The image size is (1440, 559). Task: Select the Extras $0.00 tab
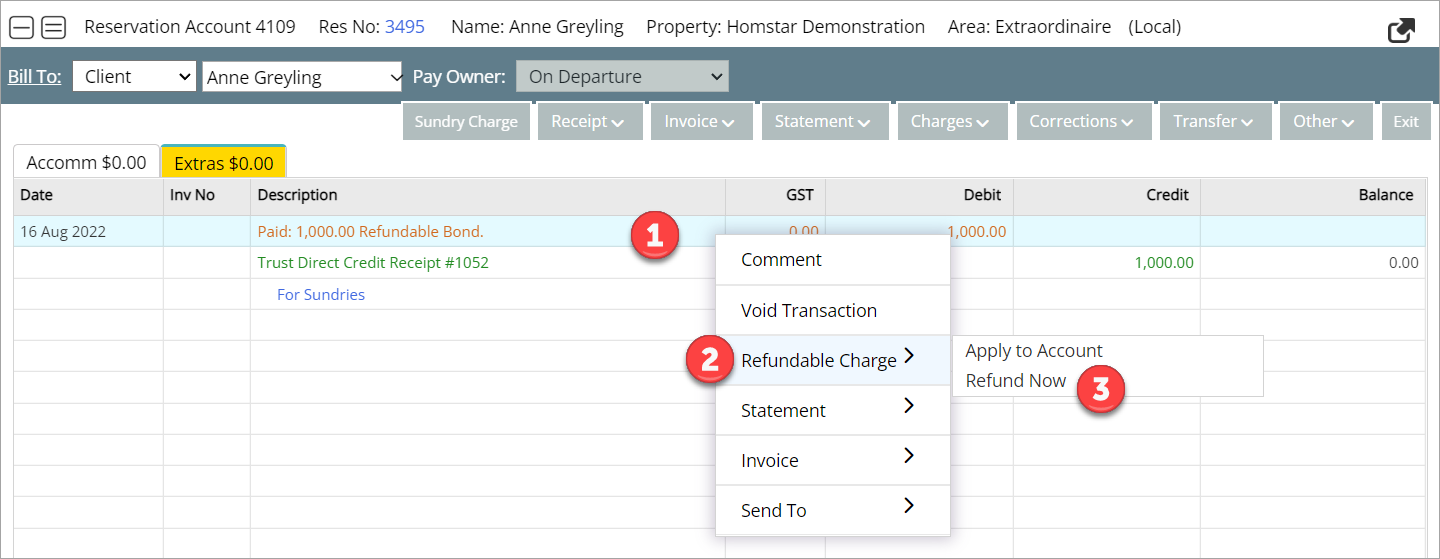pyautogui.click(x=223, y=162)
